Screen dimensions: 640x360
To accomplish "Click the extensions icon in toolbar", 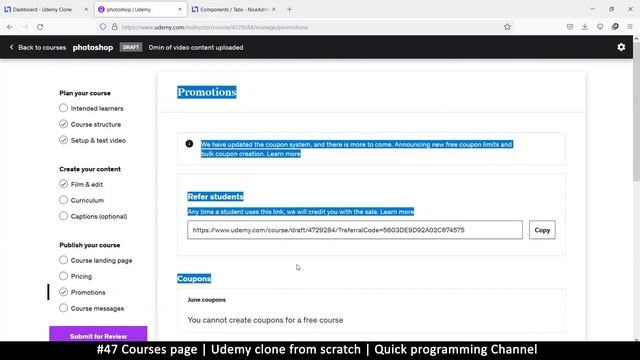I will pyautogui.click(x=615, y=27).
